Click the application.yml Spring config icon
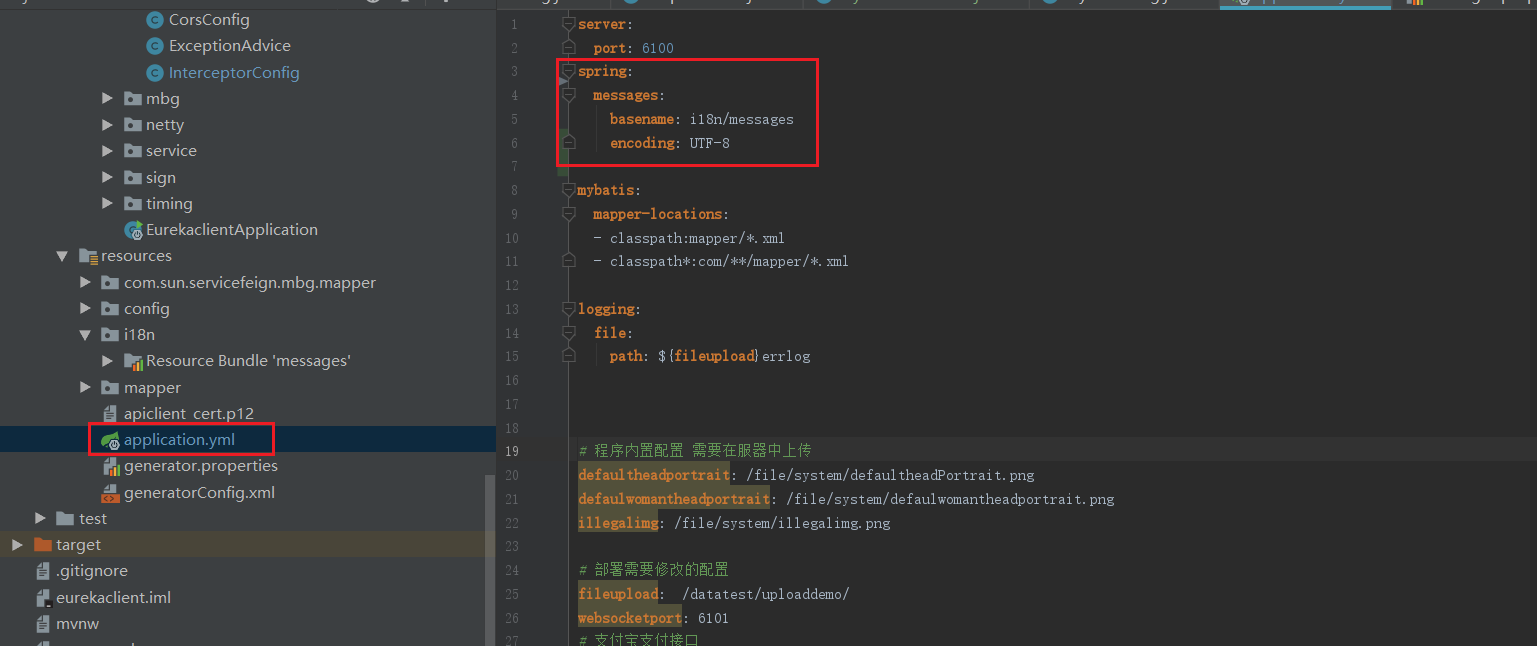1537x646 pixels. click(x=110, y=440)
